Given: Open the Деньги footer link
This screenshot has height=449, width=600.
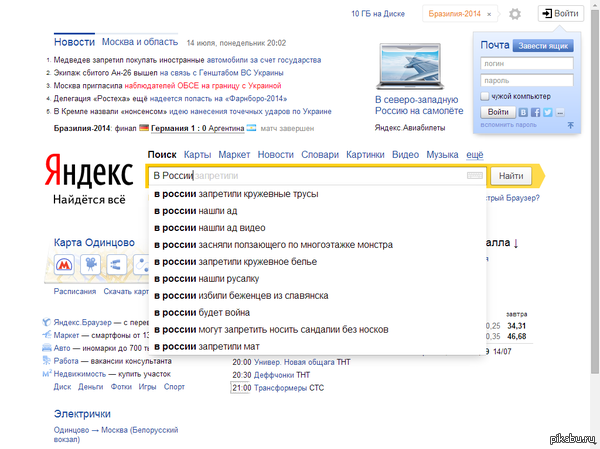Looking at the screenshot, I should [x=91, y=387].
